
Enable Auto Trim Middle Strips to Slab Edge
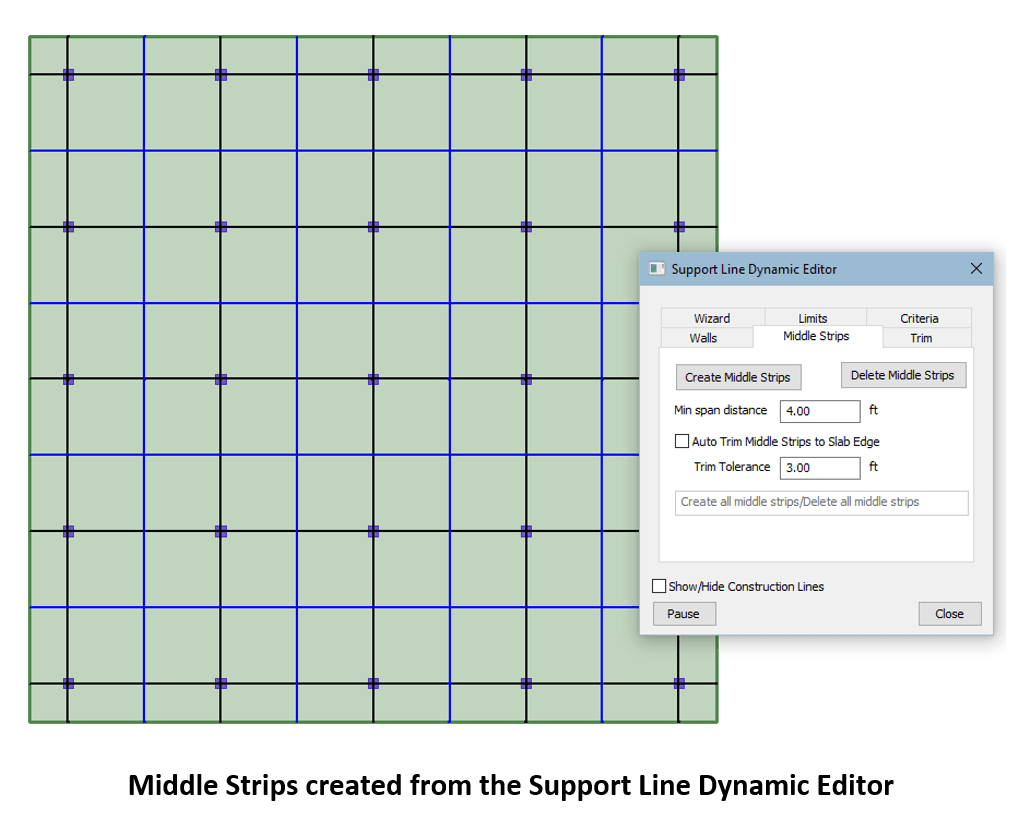point(683,441)
